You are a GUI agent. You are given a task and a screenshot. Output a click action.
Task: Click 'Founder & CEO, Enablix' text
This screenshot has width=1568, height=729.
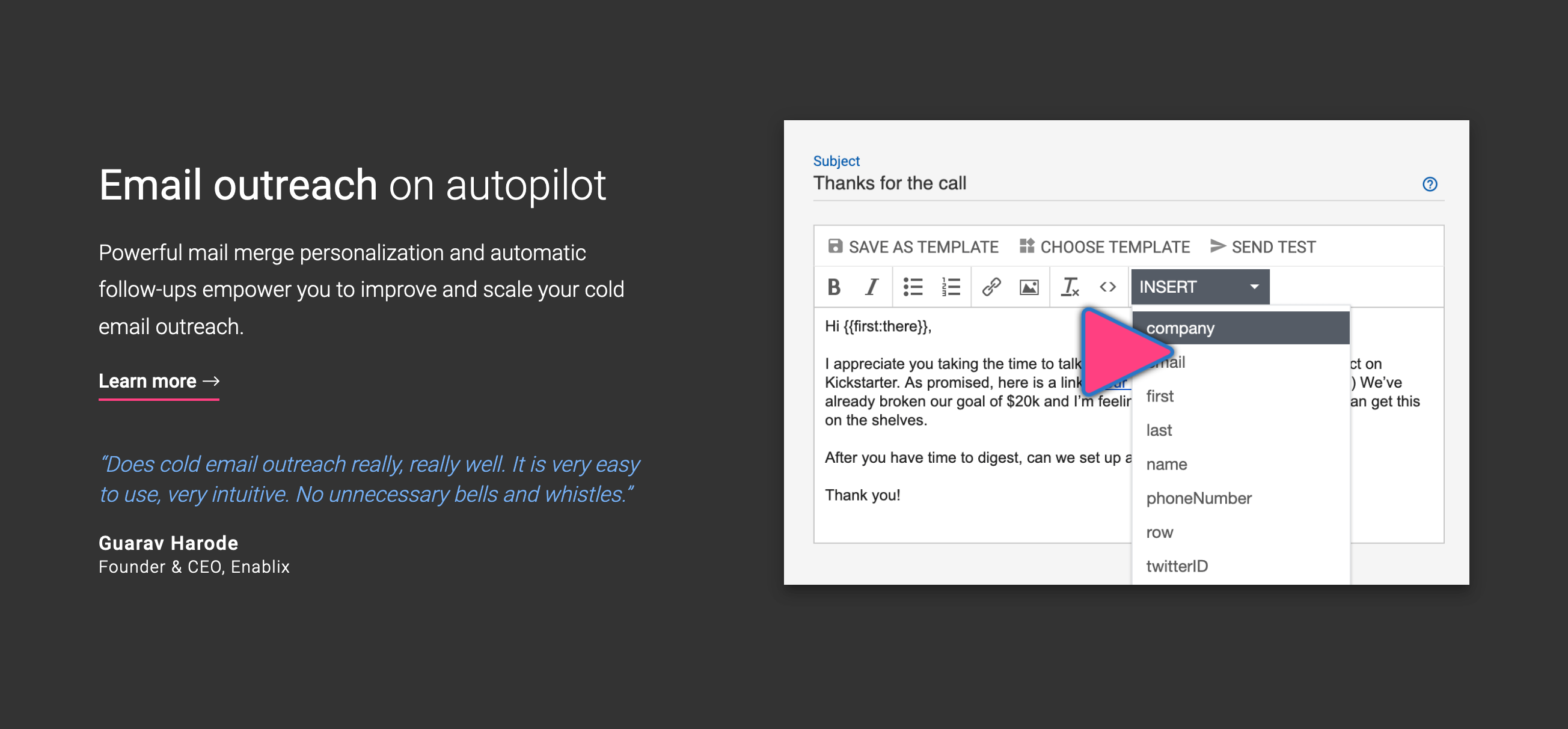pyautogui.click(x=194, y=567)
